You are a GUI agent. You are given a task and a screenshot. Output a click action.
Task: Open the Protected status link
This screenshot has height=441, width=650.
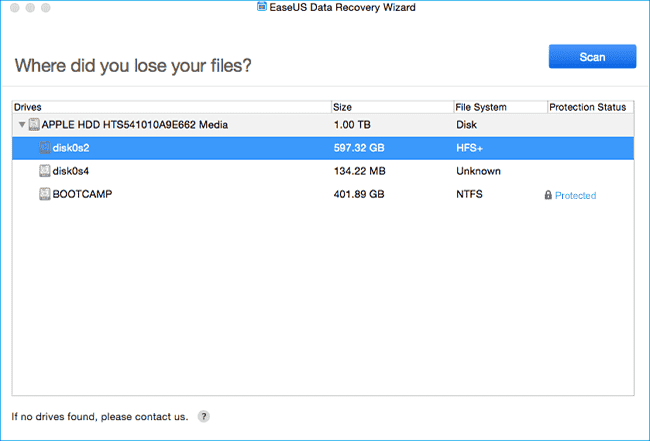575,195
